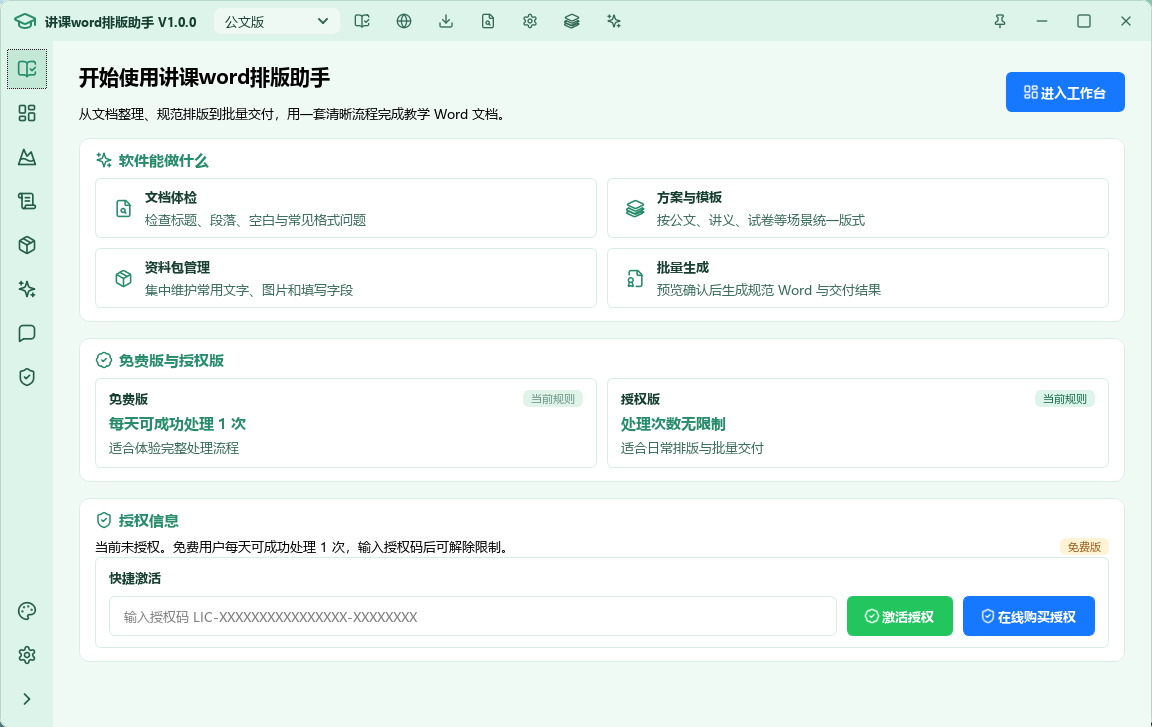The image size is (1152, 727).
Task: Open the 批量生成 feature card
Action: [857, 278]
